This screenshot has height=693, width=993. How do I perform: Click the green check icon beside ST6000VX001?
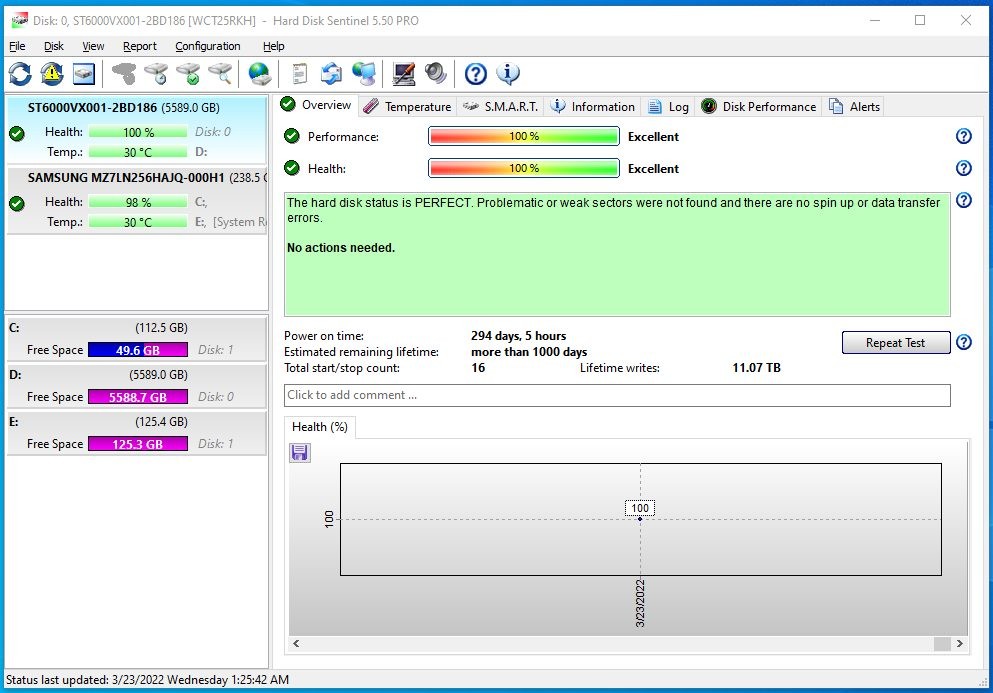17,134
